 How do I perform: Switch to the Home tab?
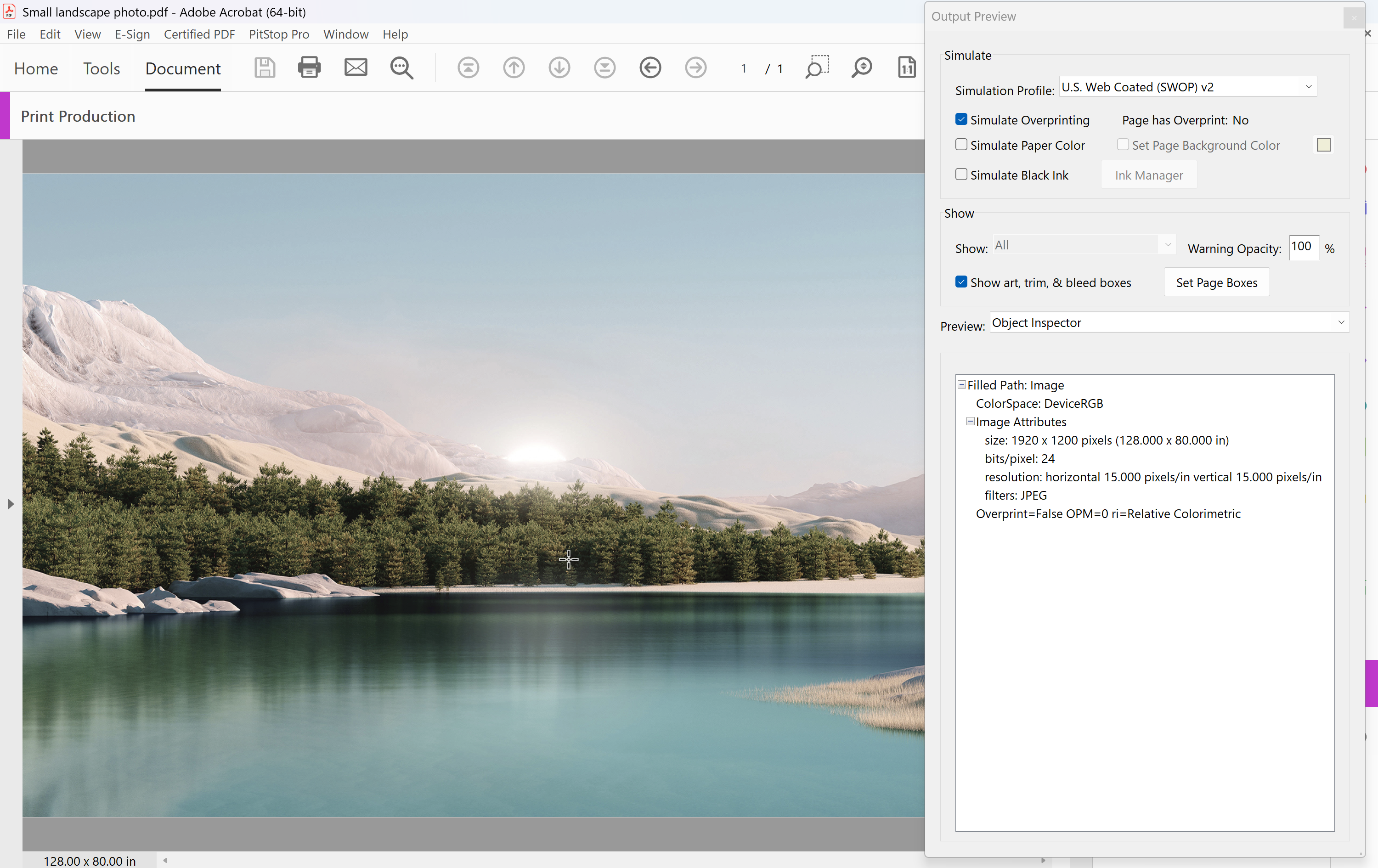click(36, 69)
